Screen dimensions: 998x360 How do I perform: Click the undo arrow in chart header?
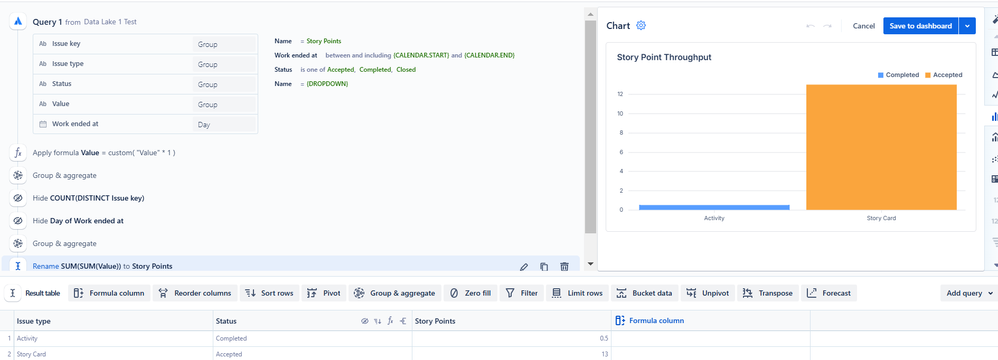pyautogui.click(x=810, y=26)
